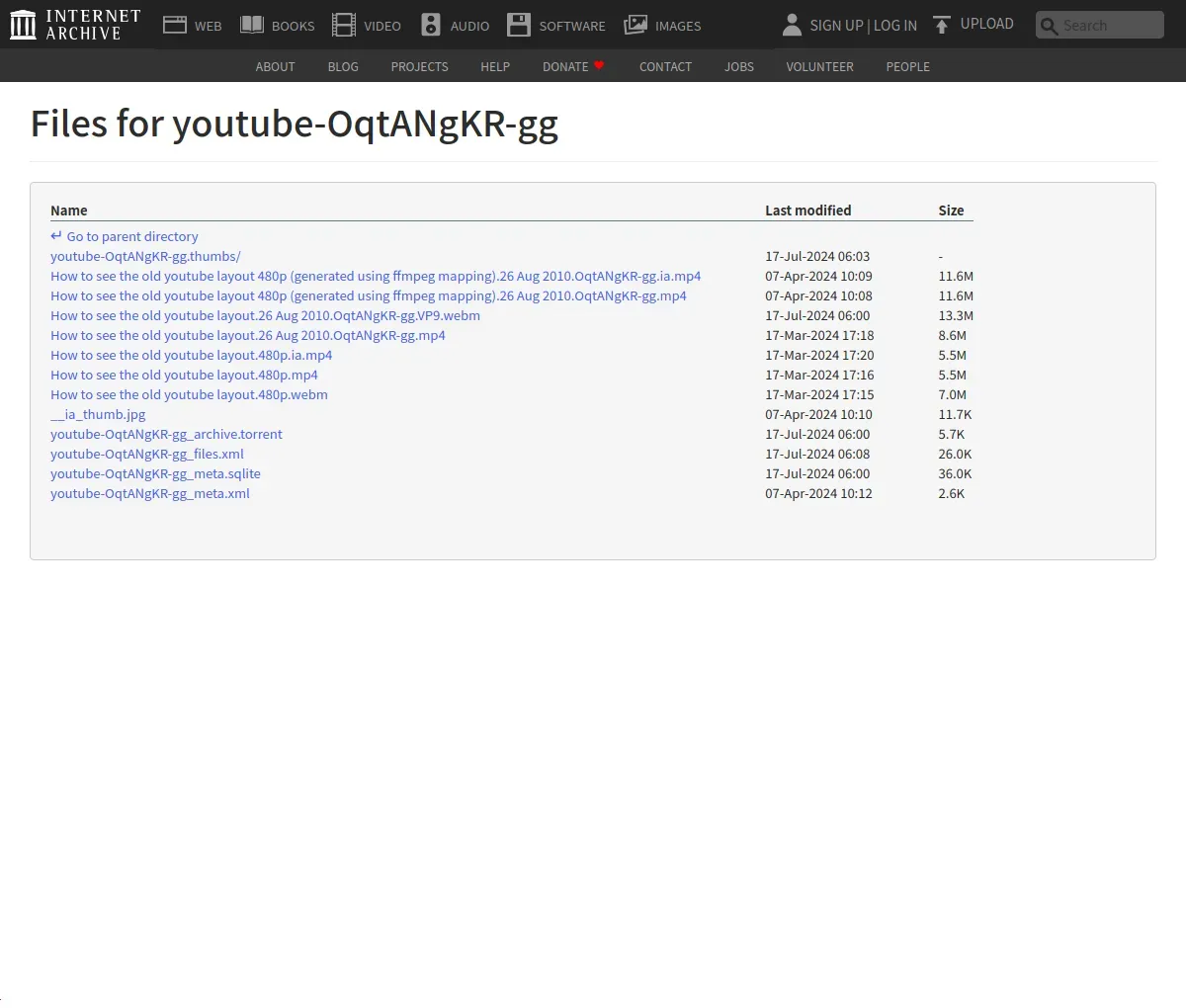Select the date 17-Mar-2024 17:20
The width and height of the screenshot is (1186, 1008).
coord(819,355)
